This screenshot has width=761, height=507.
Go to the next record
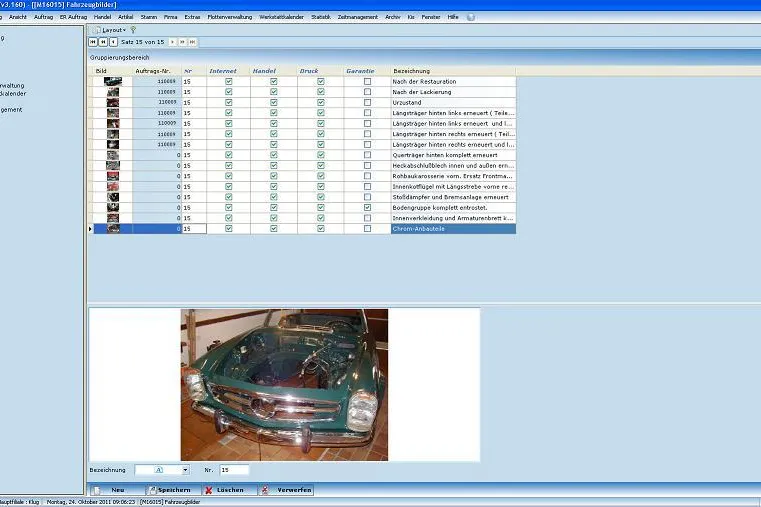click(x=172, y=42)
